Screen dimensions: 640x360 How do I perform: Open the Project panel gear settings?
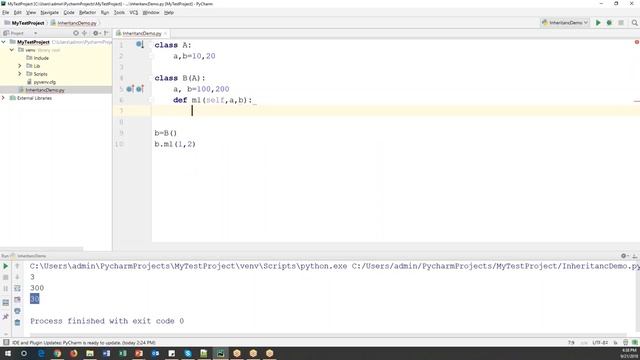coord(96,33)
